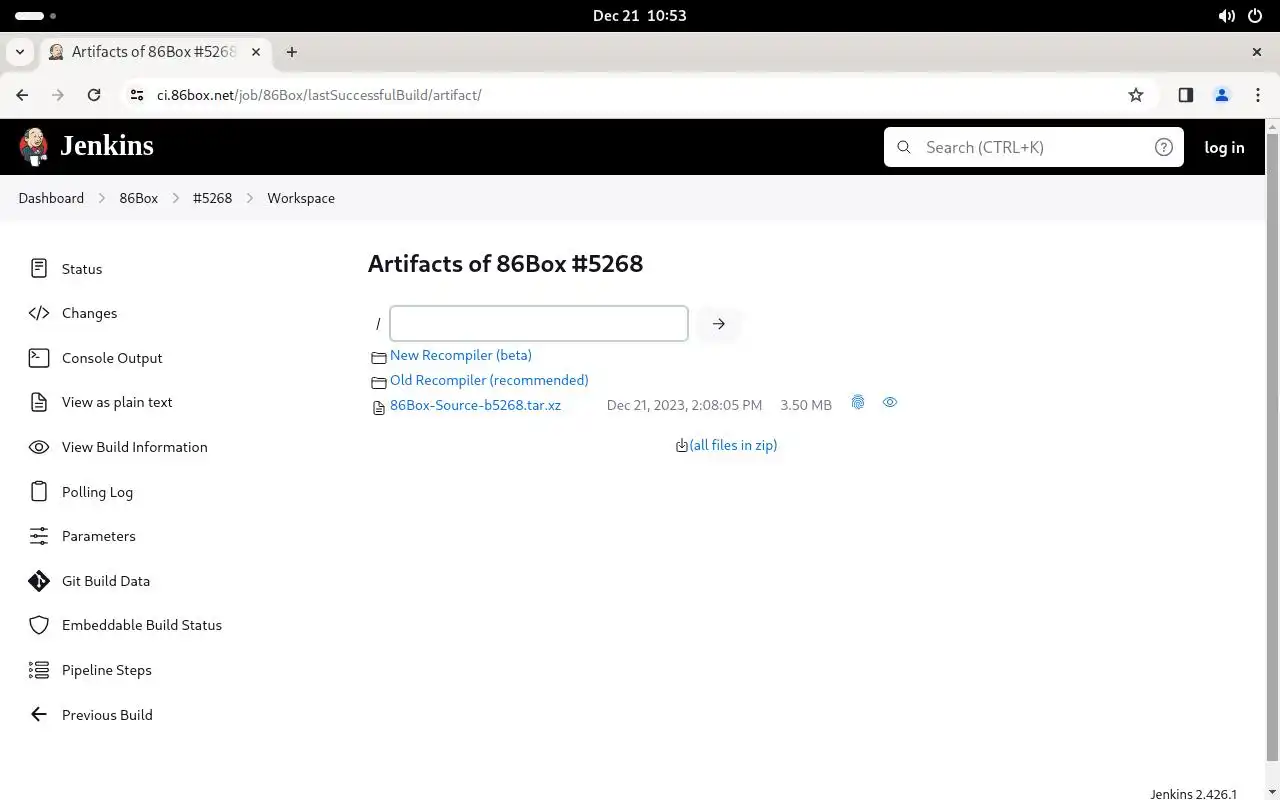The height and width of the screenshot is (800, 1280).
Task: Click the search help question mark icon
Action: click(x=1164, y=147)
